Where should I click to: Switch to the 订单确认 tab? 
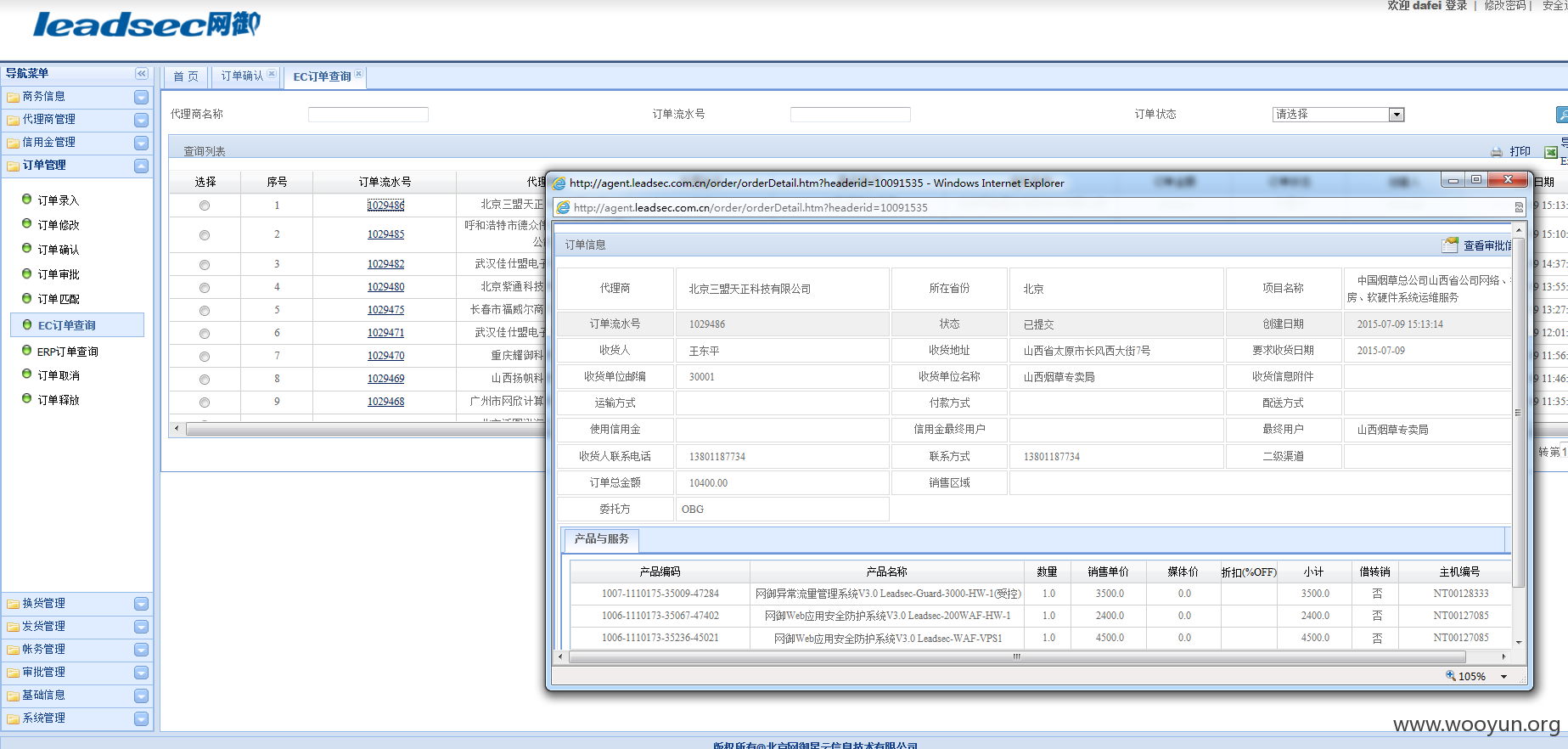[x=242, y=76]
